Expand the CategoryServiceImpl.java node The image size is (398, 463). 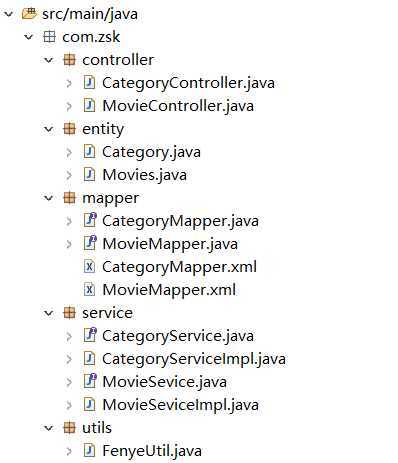point(69,359)
